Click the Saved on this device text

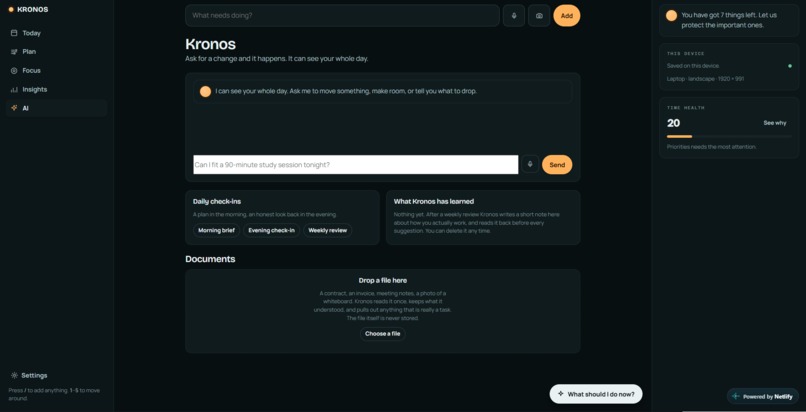click(x=693, y=66)
